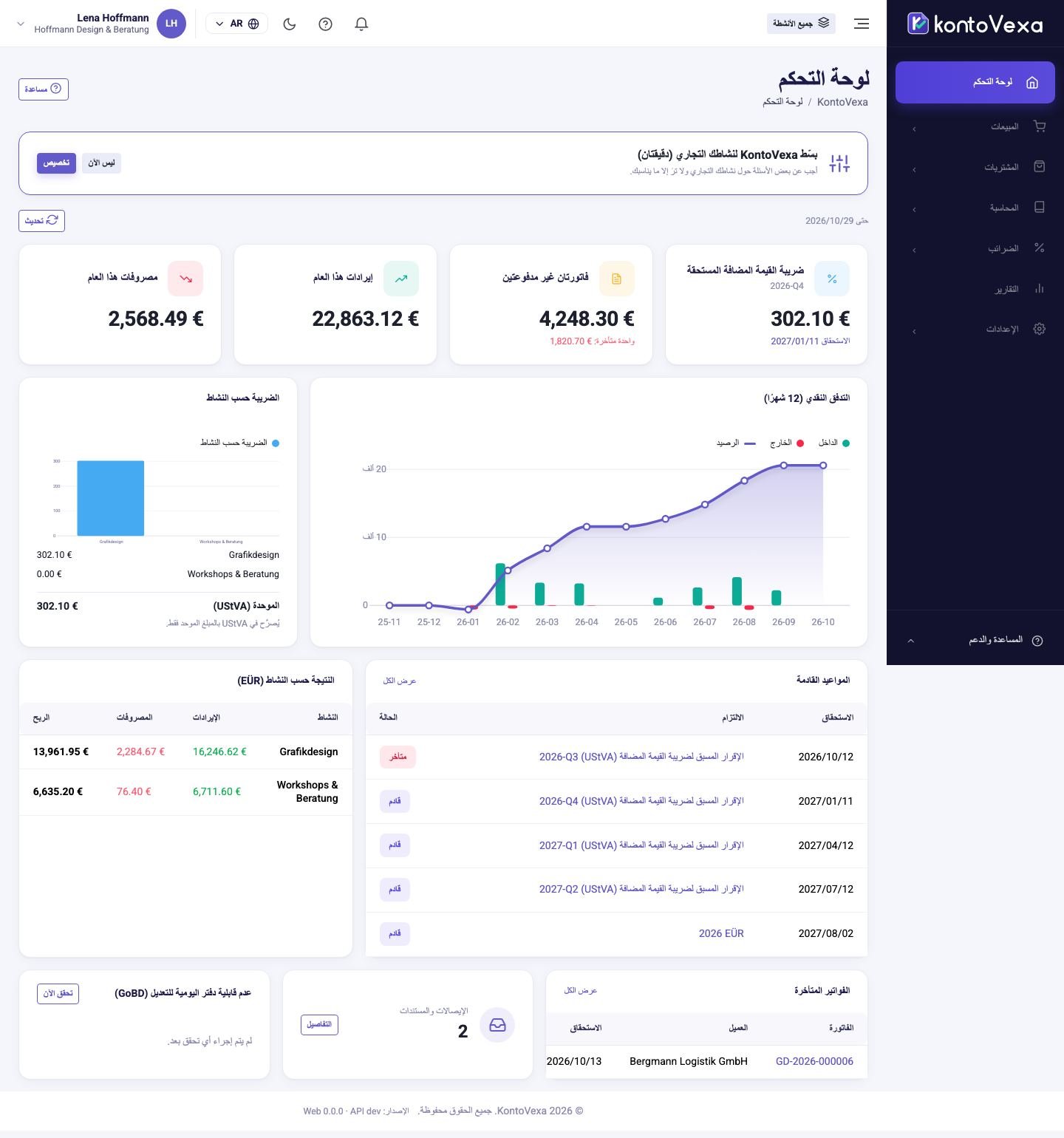Screen dimensions: 1064x1138
Task: Open التقارير in the sidebar
Action: click(x=975, y=289)
